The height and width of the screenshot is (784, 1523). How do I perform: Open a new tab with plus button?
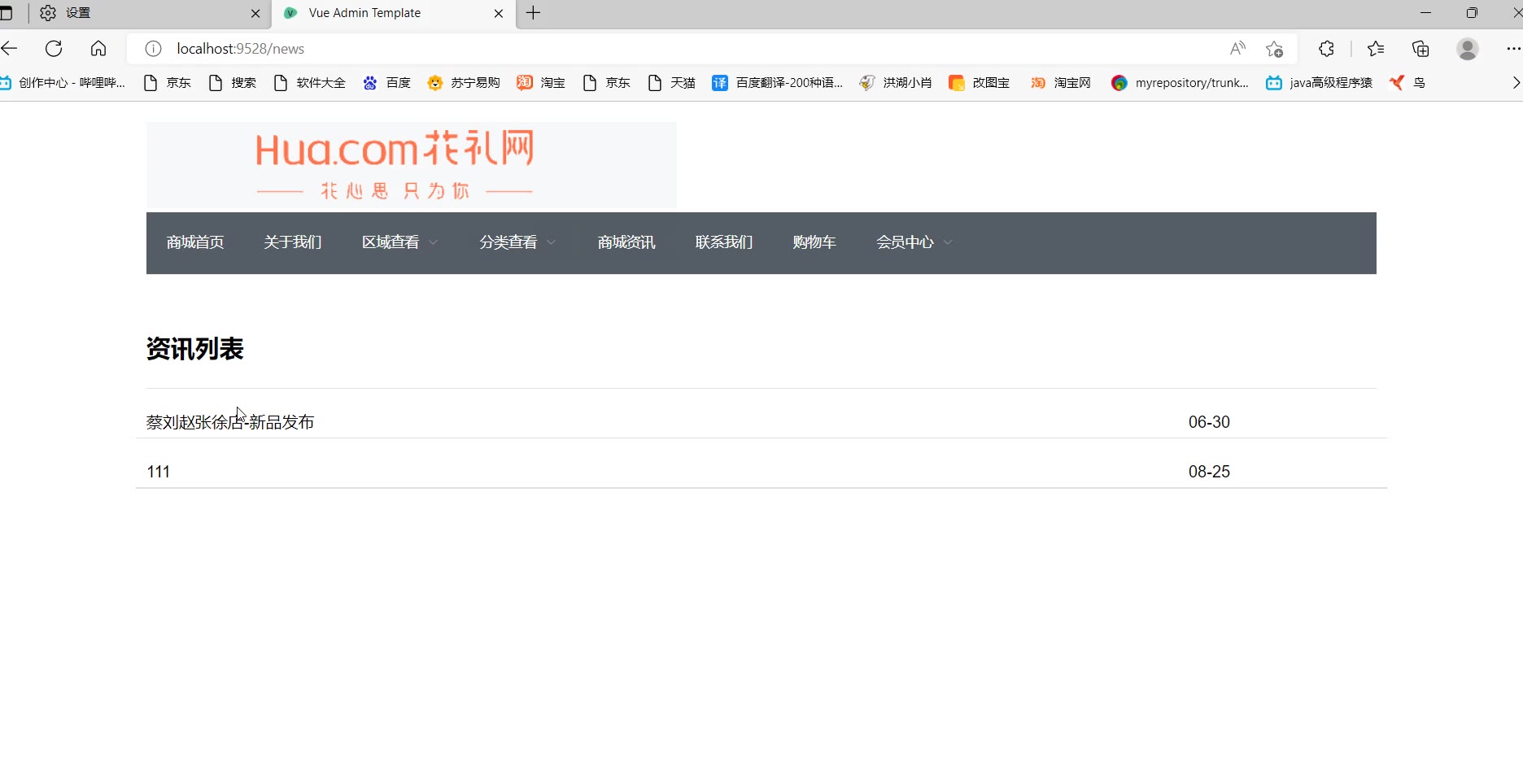(x=533, y=13)
